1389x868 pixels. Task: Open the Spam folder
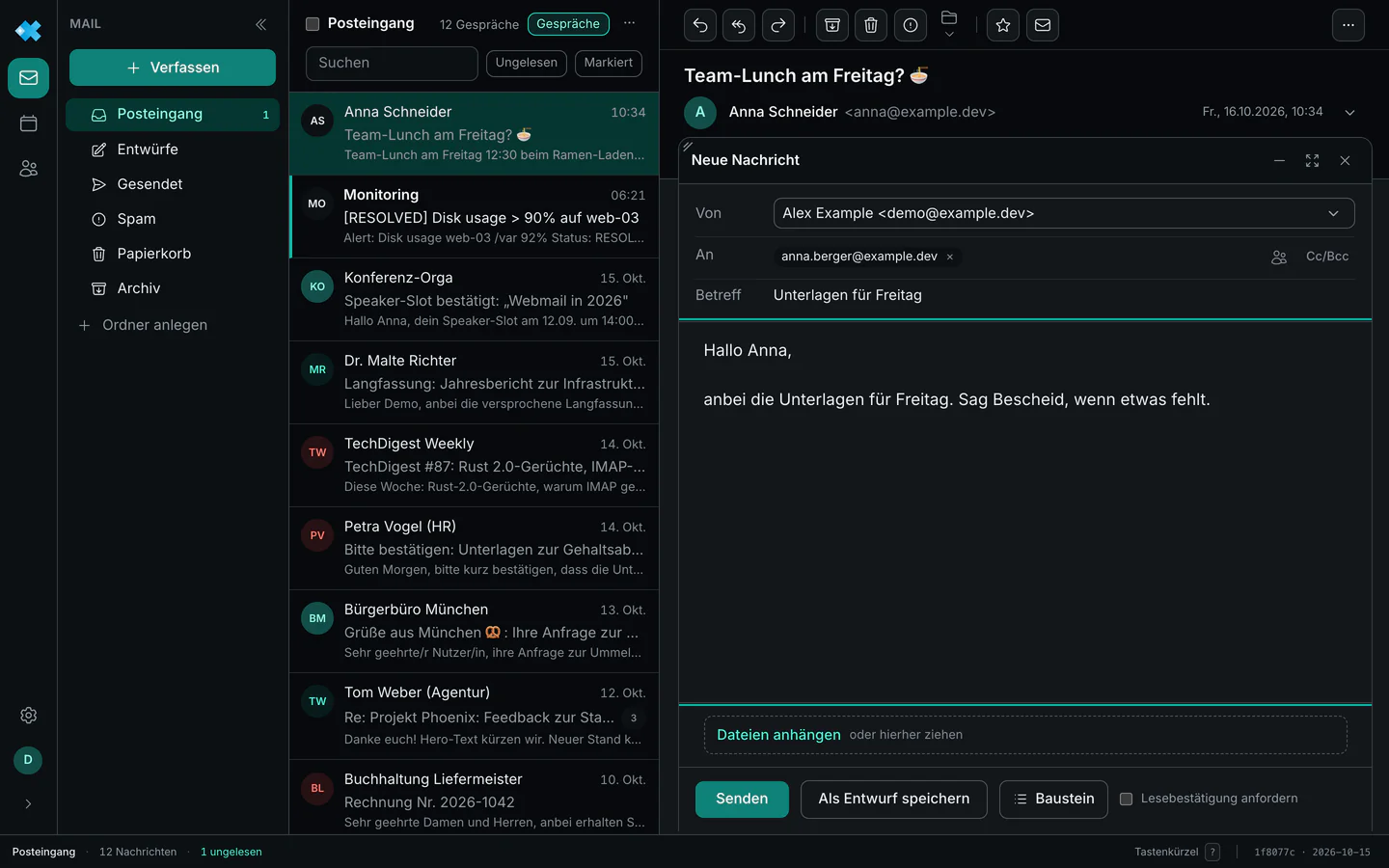click(x=173, y=219)
